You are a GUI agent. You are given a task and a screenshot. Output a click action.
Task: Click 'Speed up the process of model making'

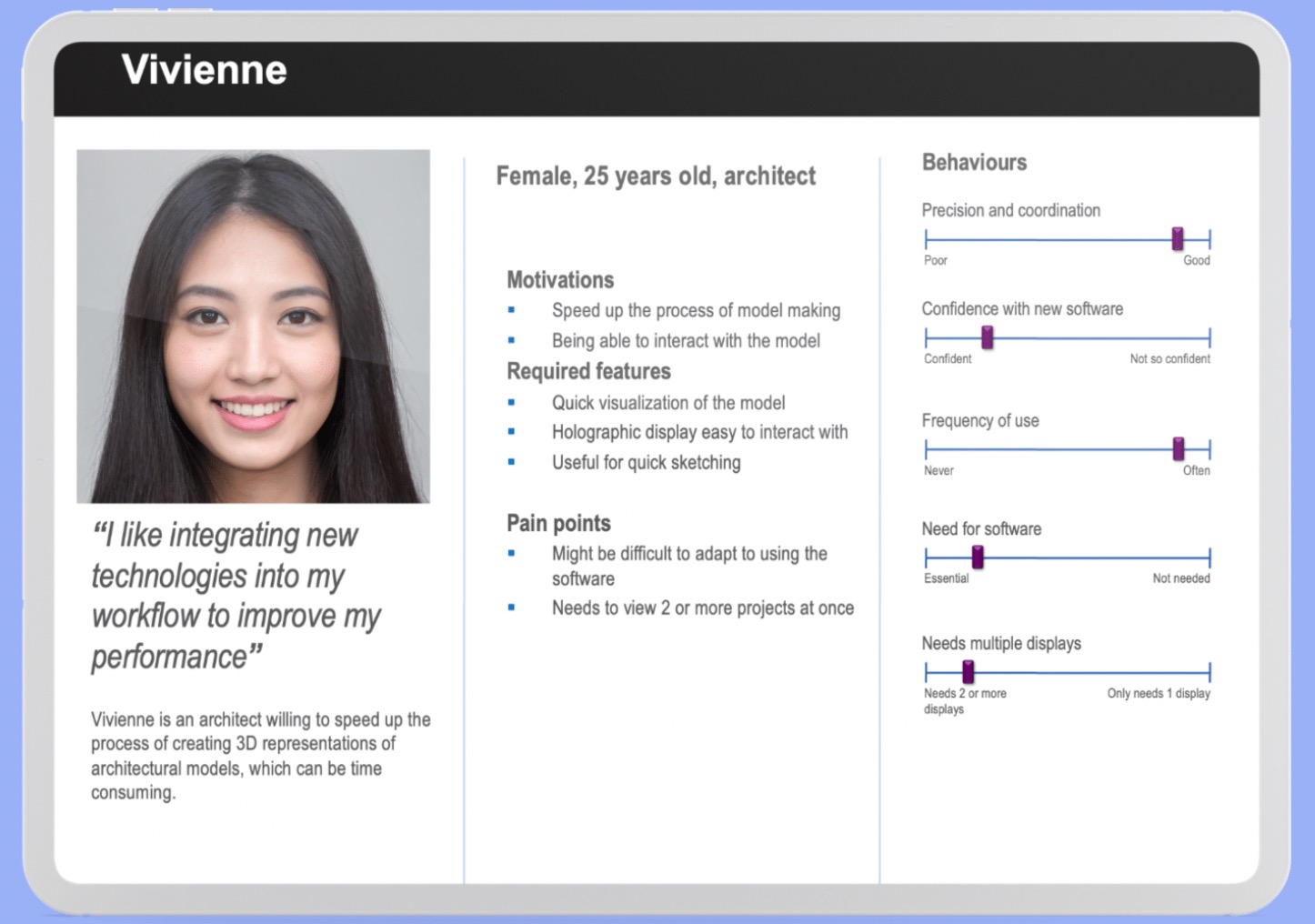[x=696, y=310]
